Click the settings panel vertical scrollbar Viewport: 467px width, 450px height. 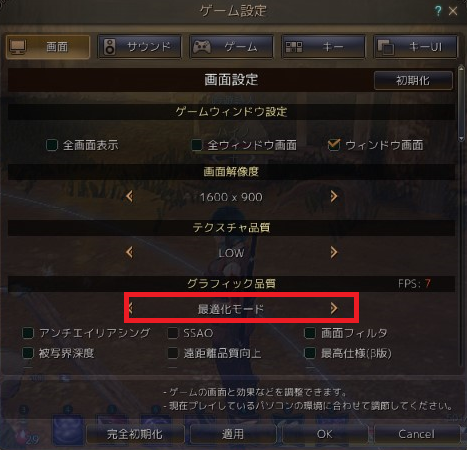tap(461, 103)
